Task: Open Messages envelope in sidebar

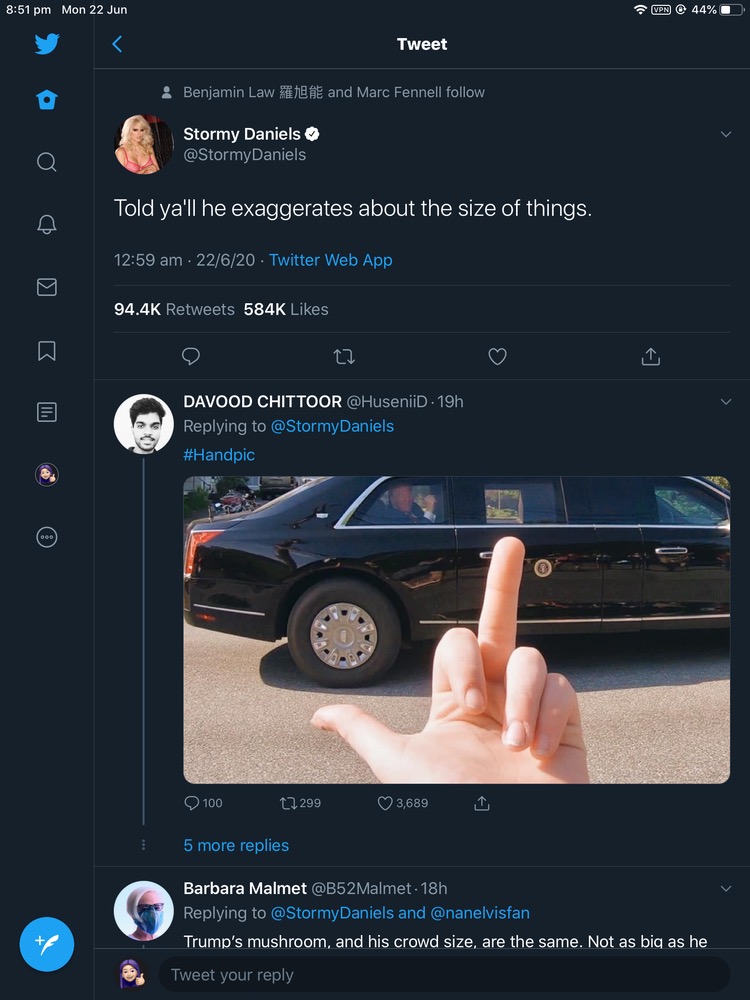Action: coord(47,287)
